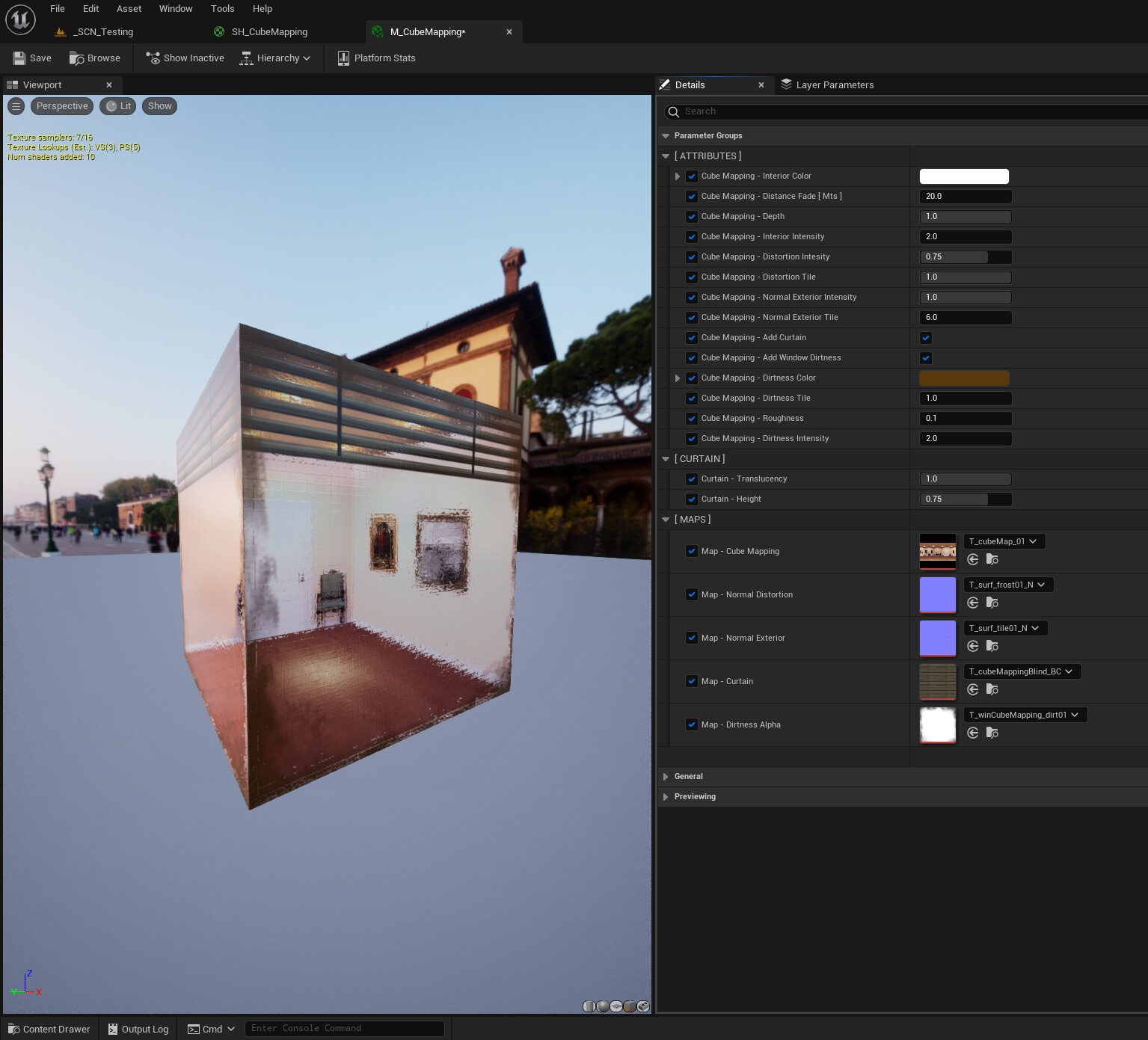This screenshot has height=1040, width=1148.
Task: Disable the Map - Normal Distortion parameter
Action: point(691,594)
